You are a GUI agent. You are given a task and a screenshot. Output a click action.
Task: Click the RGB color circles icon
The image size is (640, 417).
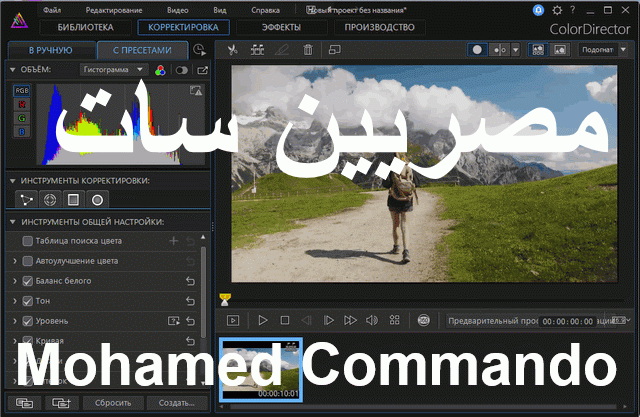point(159,70)
